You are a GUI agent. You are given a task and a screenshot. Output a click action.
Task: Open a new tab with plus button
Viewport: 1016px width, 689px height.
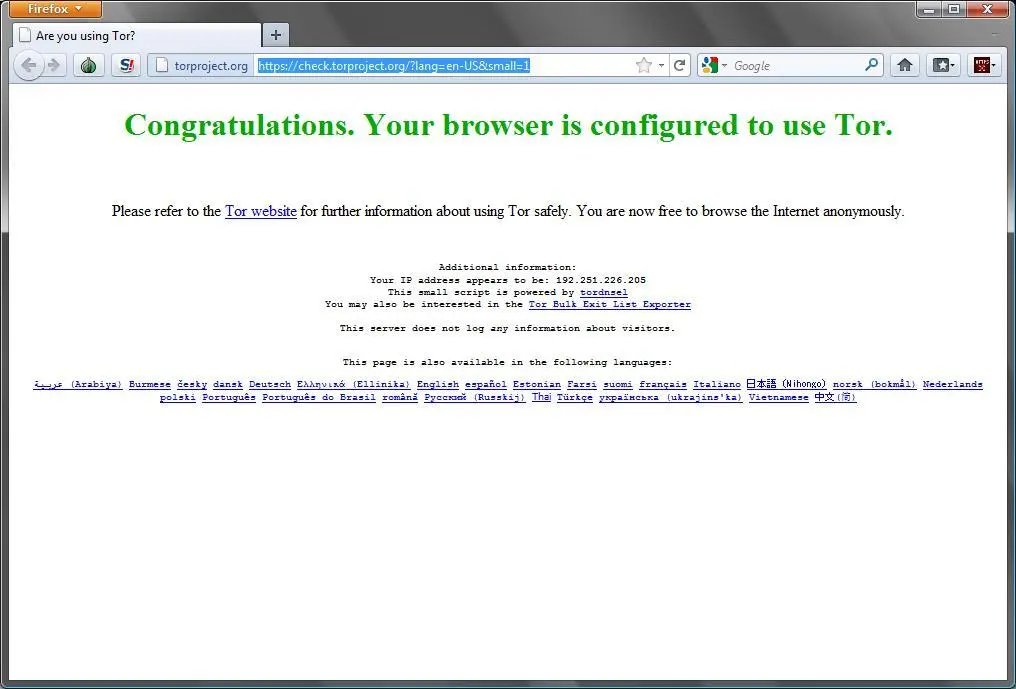(276, 35)
